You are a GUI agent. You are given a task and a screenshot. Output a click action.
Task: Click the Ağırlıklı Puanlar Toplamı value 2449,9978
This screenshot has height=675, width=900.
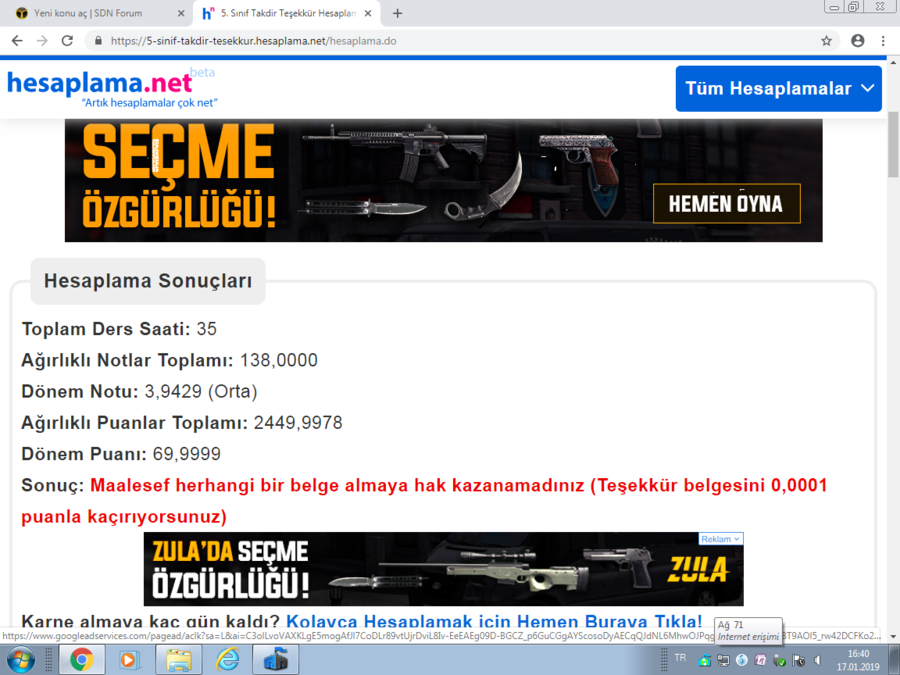click(298, 422)
